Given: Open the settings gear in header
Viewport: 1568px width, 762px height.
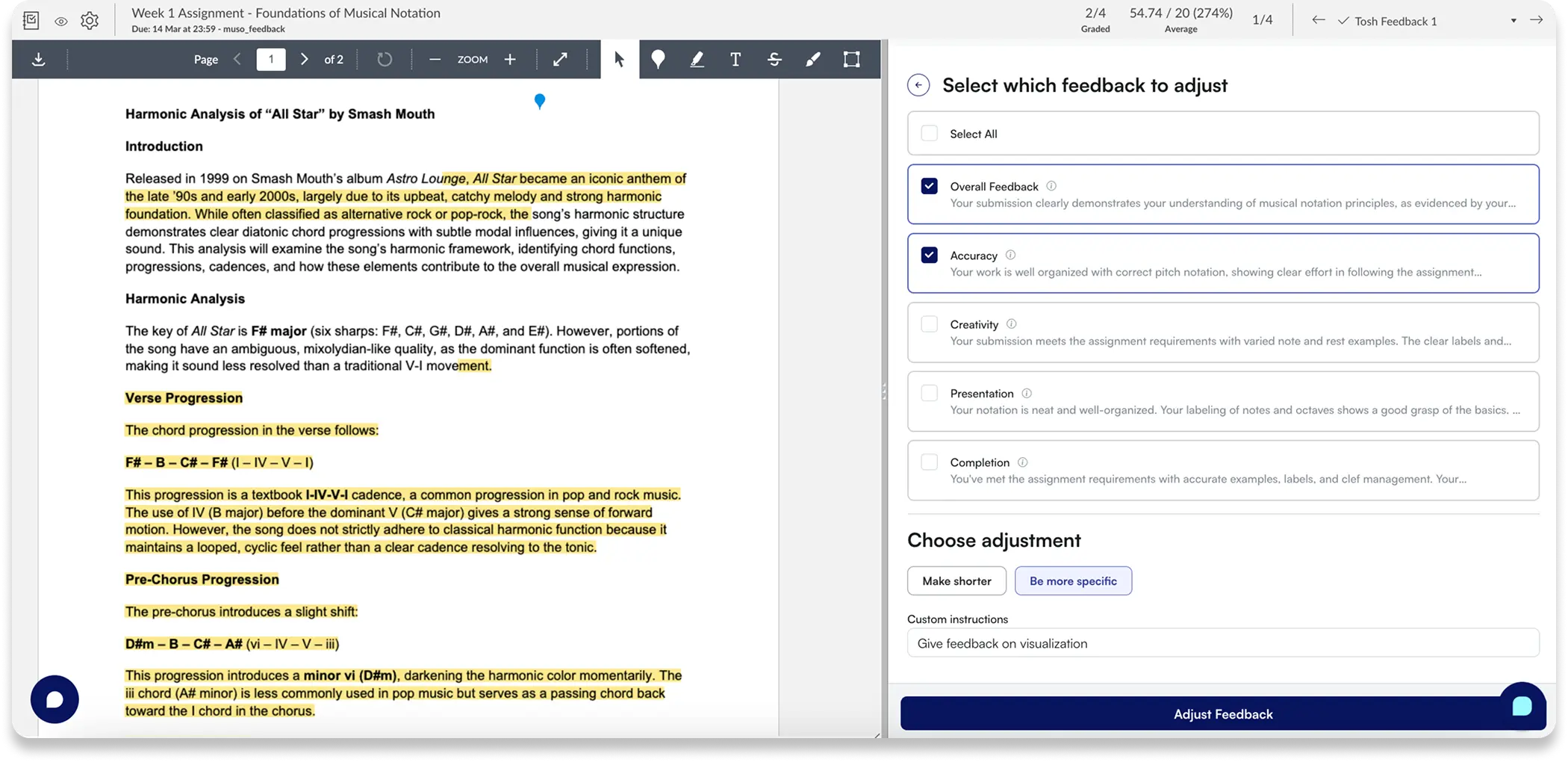Looking at the screenshot, I should pos(90,21).
